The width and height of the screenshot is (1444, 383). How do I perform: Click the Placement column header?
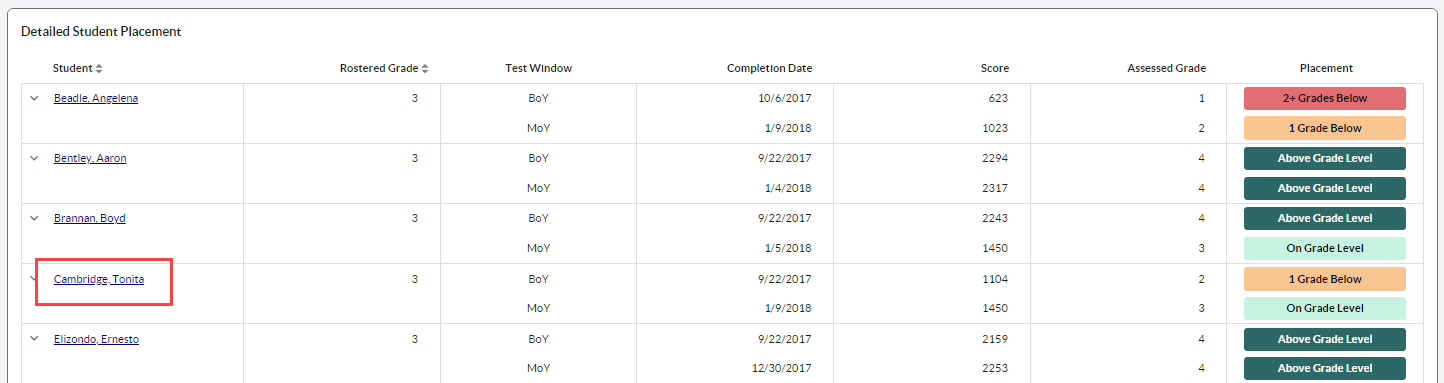point(1326,68)
